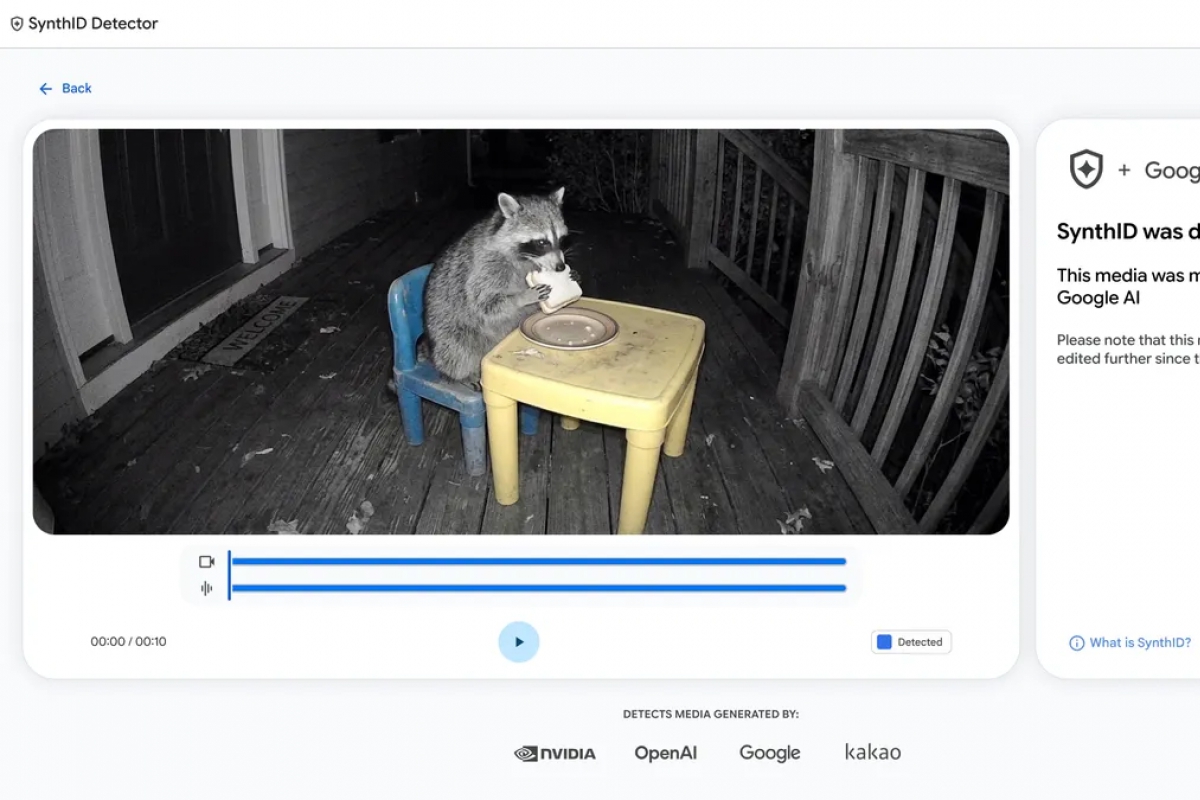Click the info icon beside What is SynthID
This screenshot has height=800, width=1200.
coord(1077,643)
